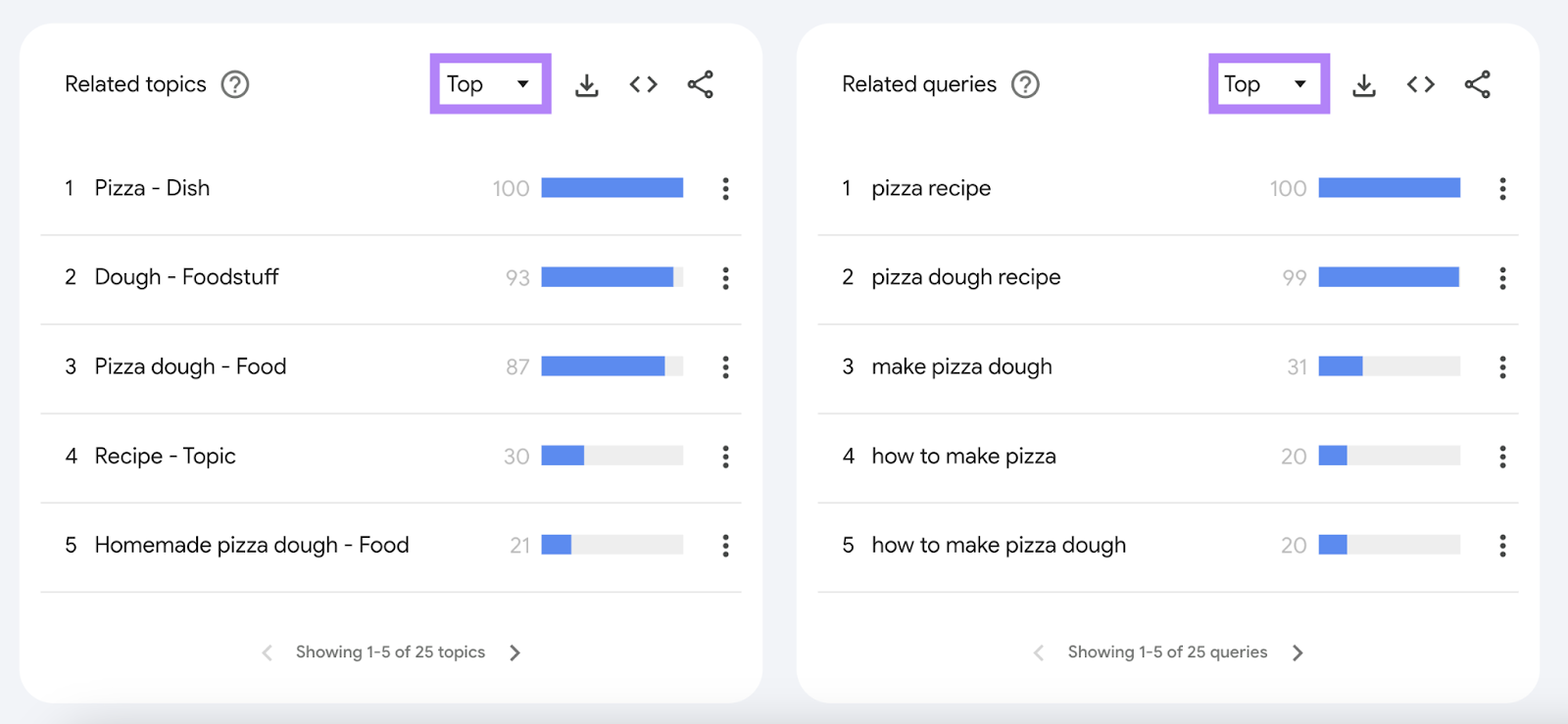
Task: Open options menu for how to make pizza dough
Action: tap(1502, 546)
